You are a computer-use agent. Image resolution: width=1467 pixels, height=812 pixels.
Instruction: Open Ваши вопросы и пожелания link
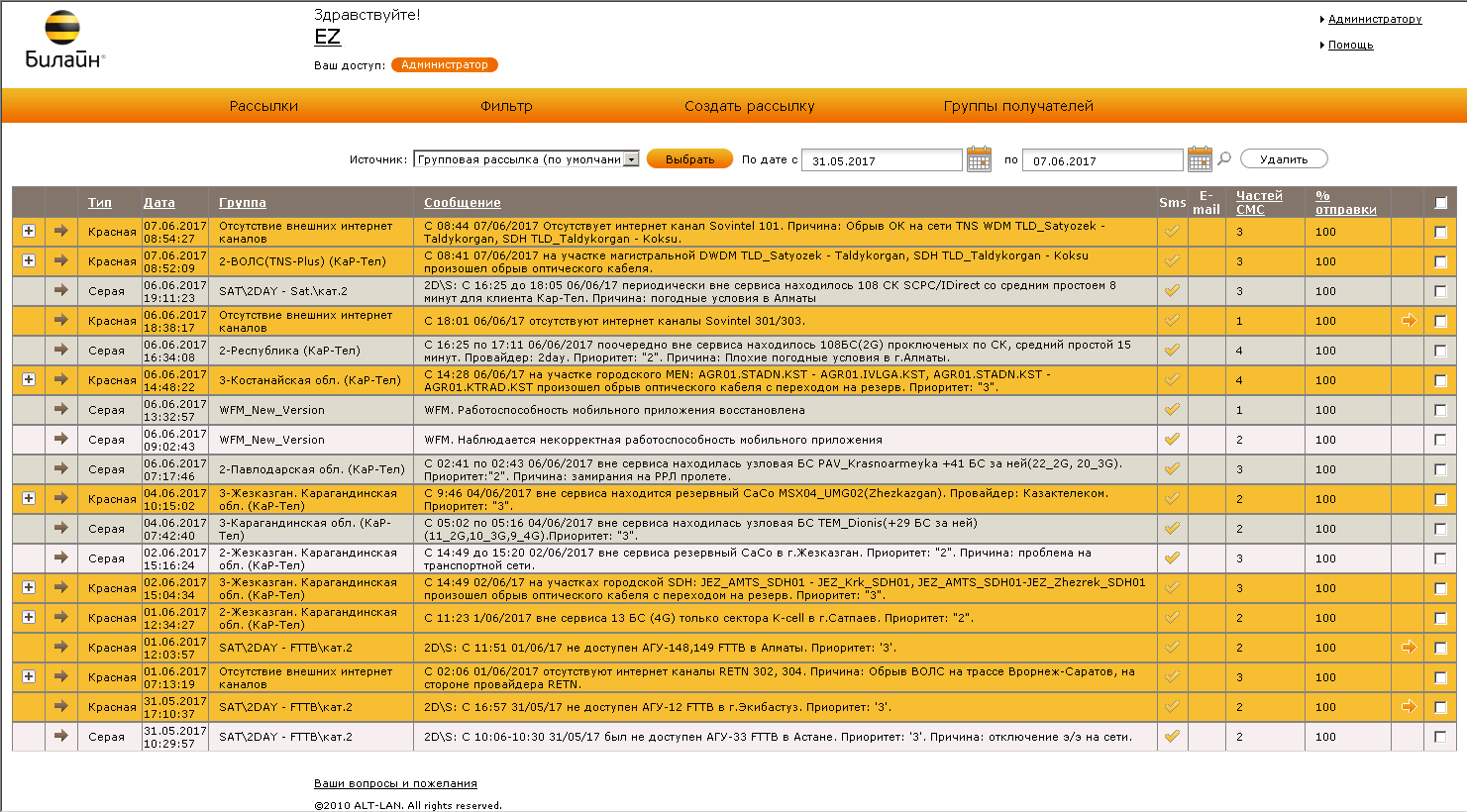[395, 783]
